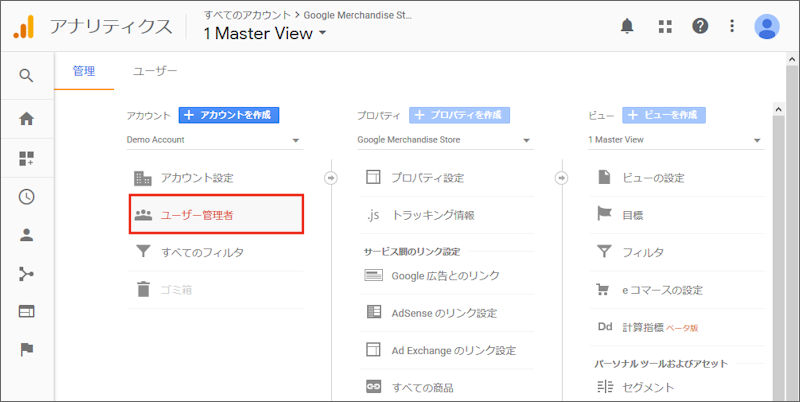Click the funnel icon beside すべてのフィルタ

[x=143, y=252]
